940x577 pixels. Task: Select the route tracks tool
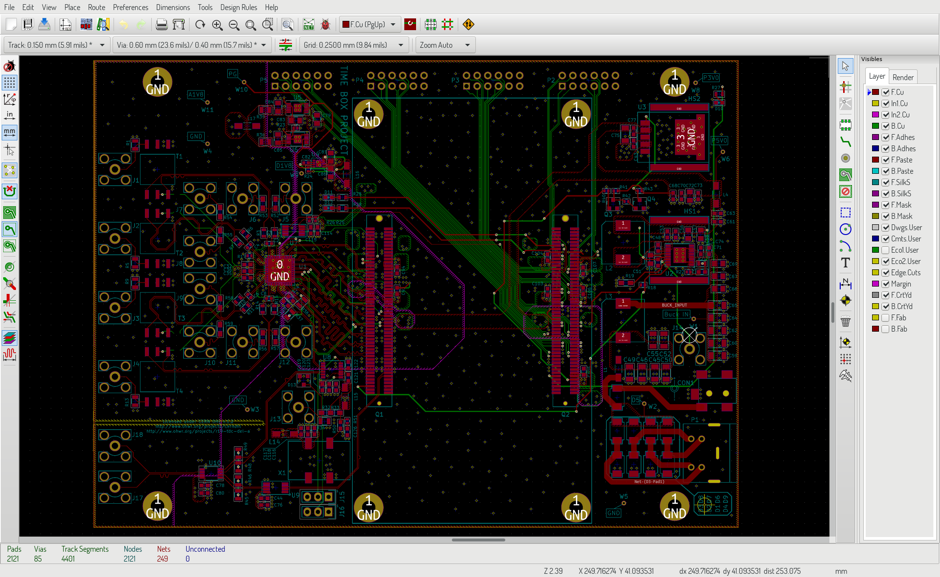pyautogui.click(x=845, y=142)
